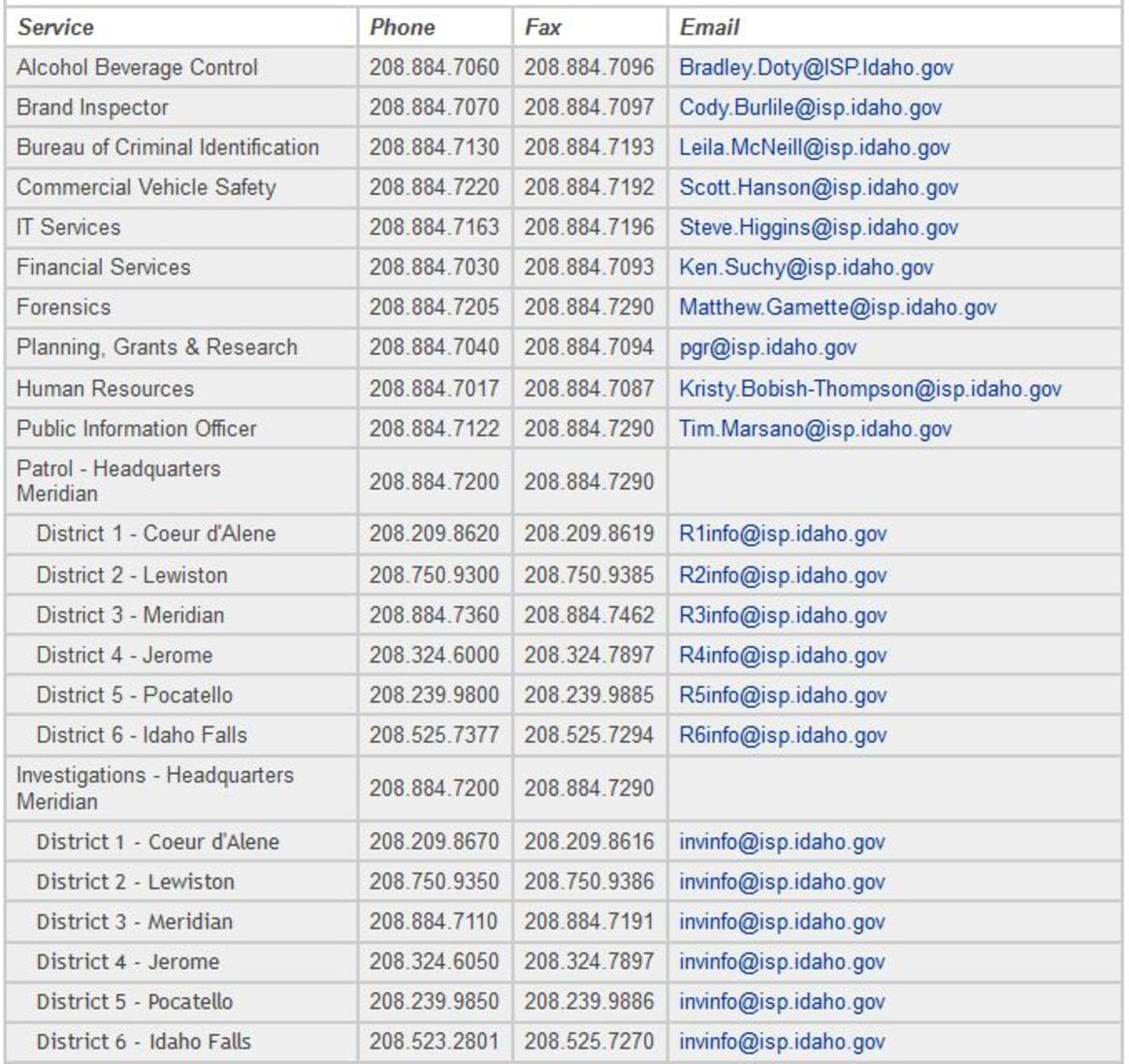Open invinfo email in the 208.239.9850 row

782,1002
